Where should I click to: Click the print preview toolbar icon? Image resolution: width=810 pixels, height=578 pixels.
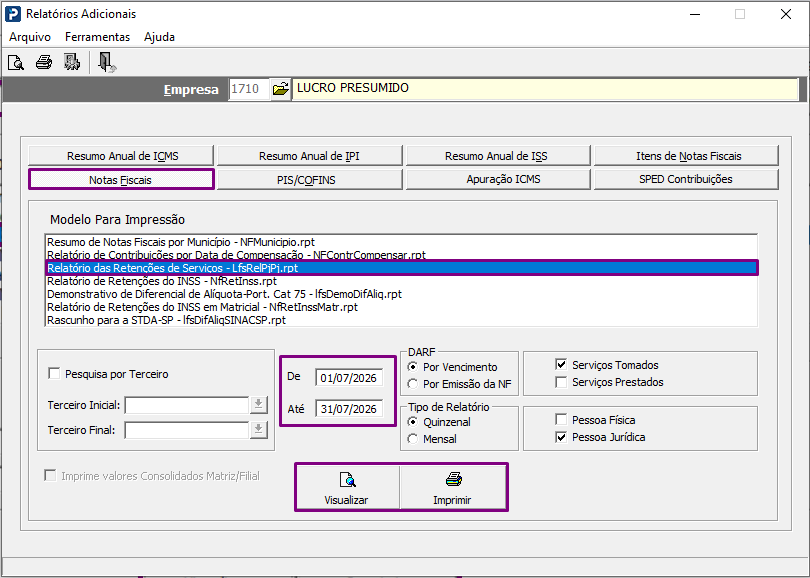(16, 63)
